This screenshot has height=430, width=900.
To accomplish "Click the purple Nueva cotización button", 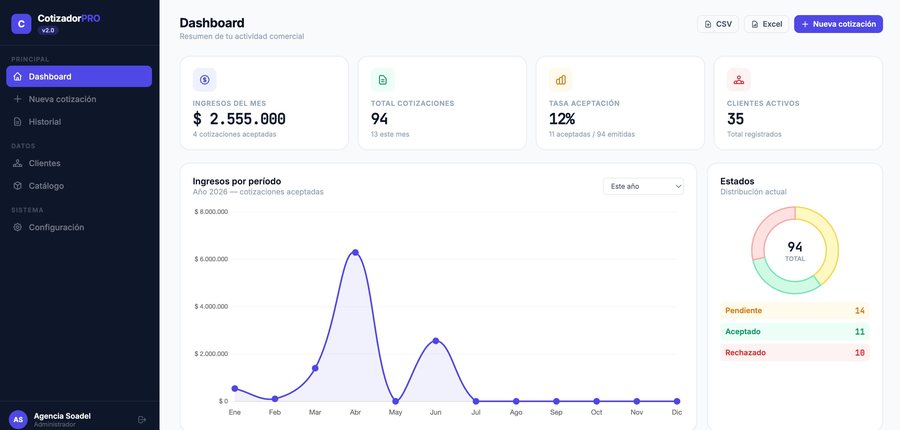I will click(x=838, y=24).
